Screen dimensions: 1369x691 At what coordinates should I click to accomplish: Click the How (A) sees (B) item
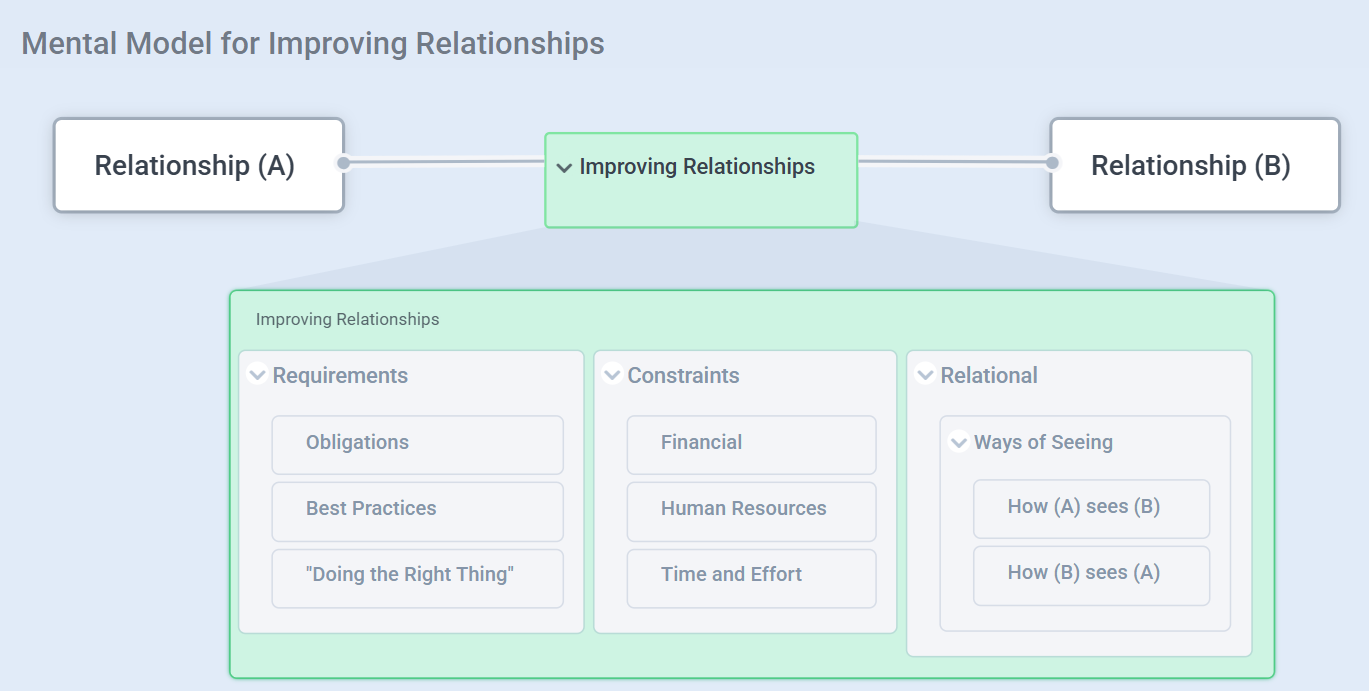pyautogui.click(x=1091, y=507)
